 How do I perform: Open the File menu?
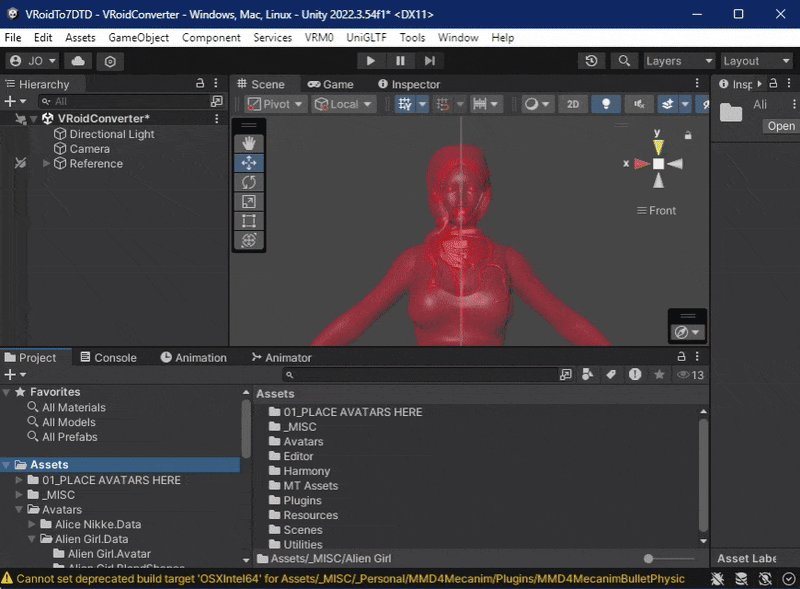pos(13,38)
